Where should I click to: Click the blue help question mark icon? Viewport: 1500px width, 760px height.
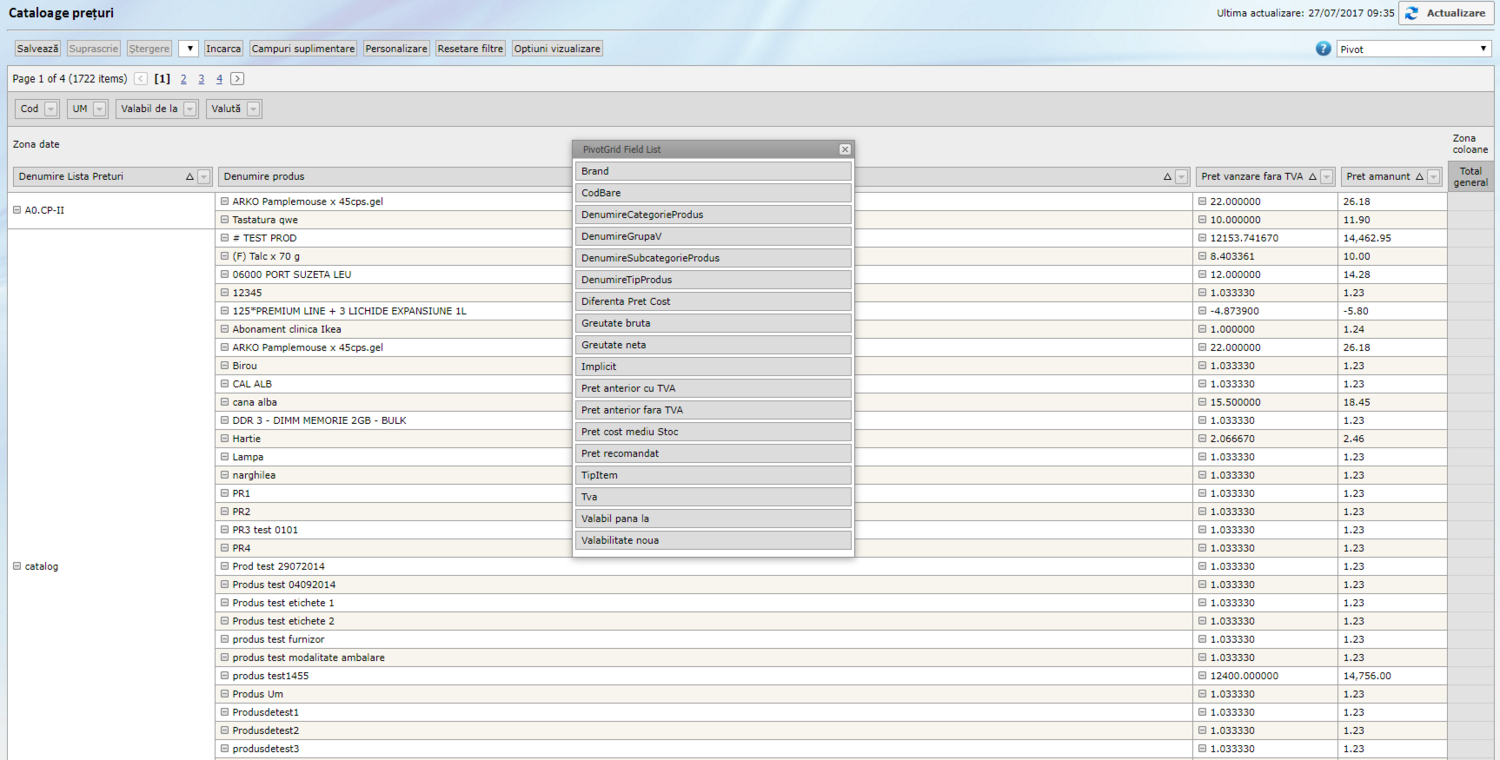coord(1323,49)
